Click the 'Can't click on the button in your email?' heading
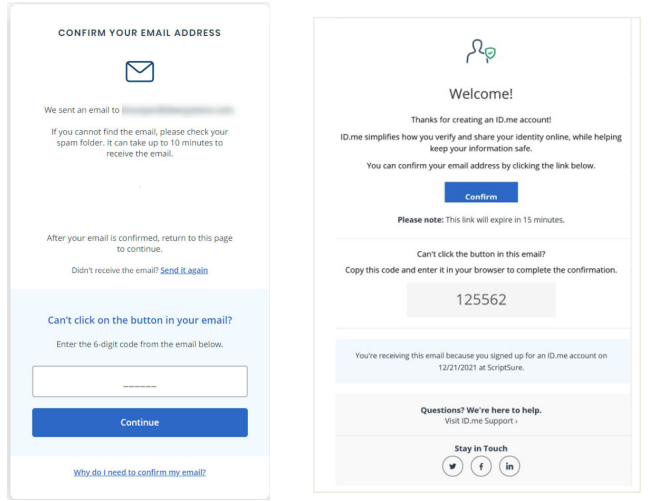The image size is (650, 501). tap(139, 320)
